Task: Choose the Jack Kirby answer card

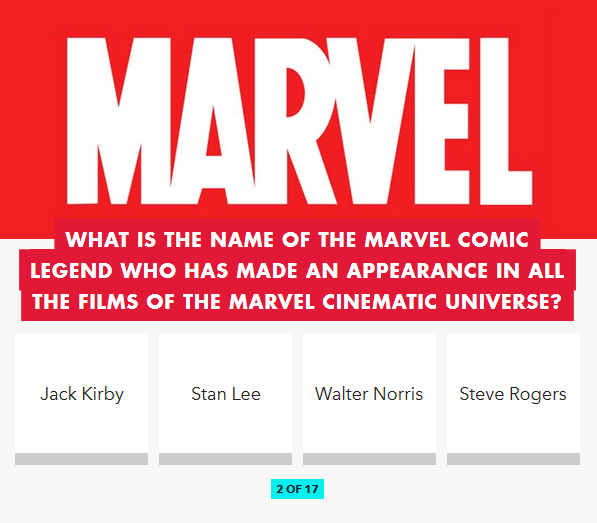Action: [x=81, y=394]
